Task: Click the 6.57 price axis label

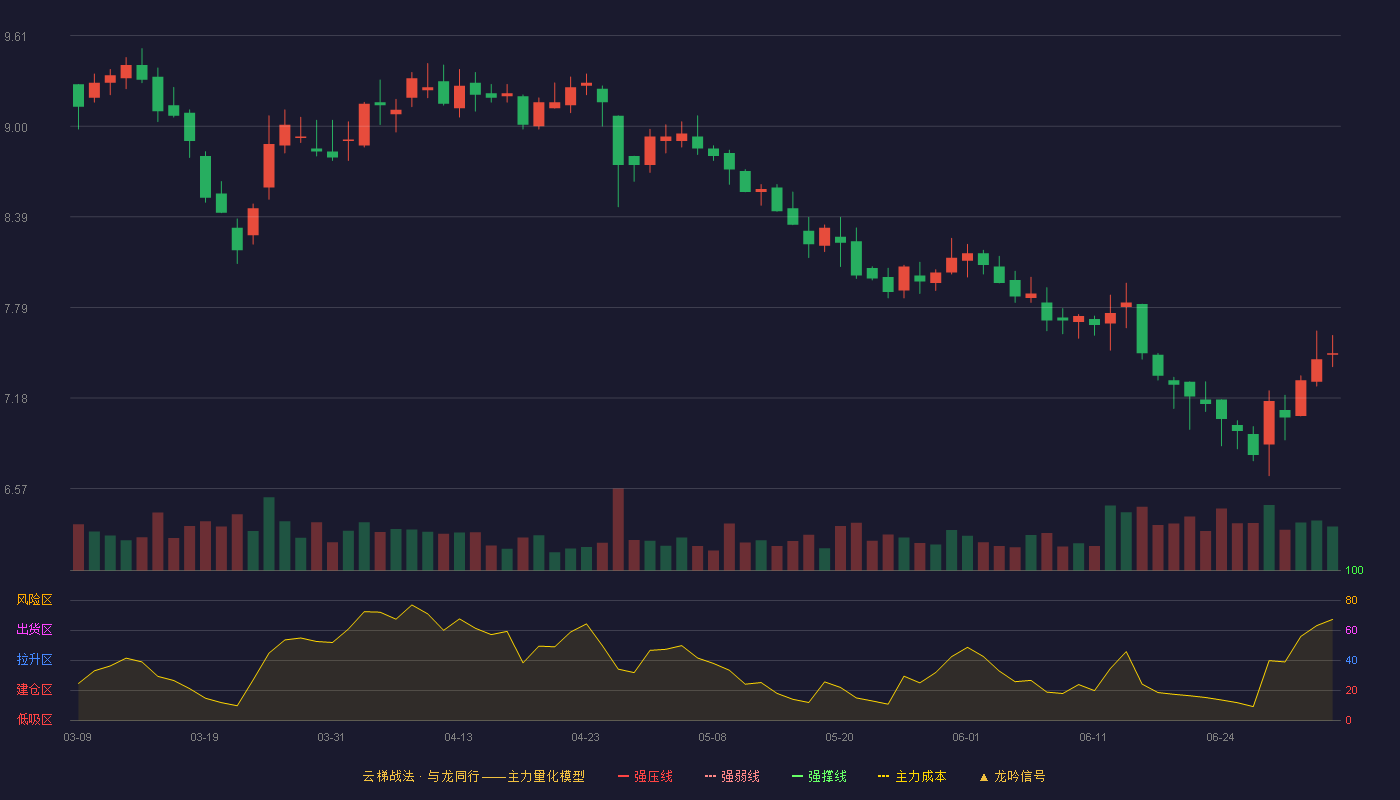Action: [16, 490]
